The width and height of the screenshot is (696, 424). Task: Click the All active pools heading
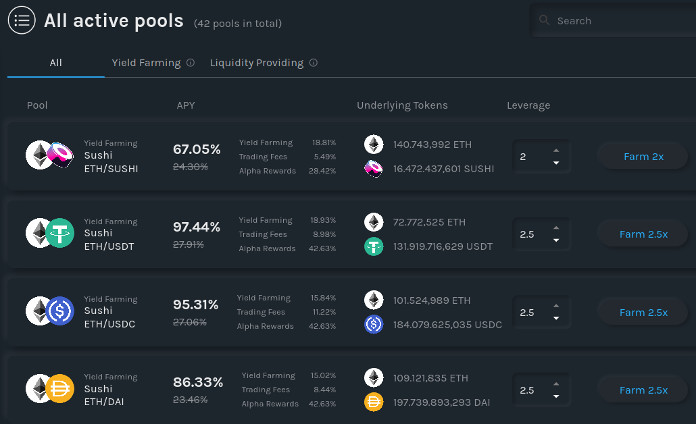tap(114, 21)
